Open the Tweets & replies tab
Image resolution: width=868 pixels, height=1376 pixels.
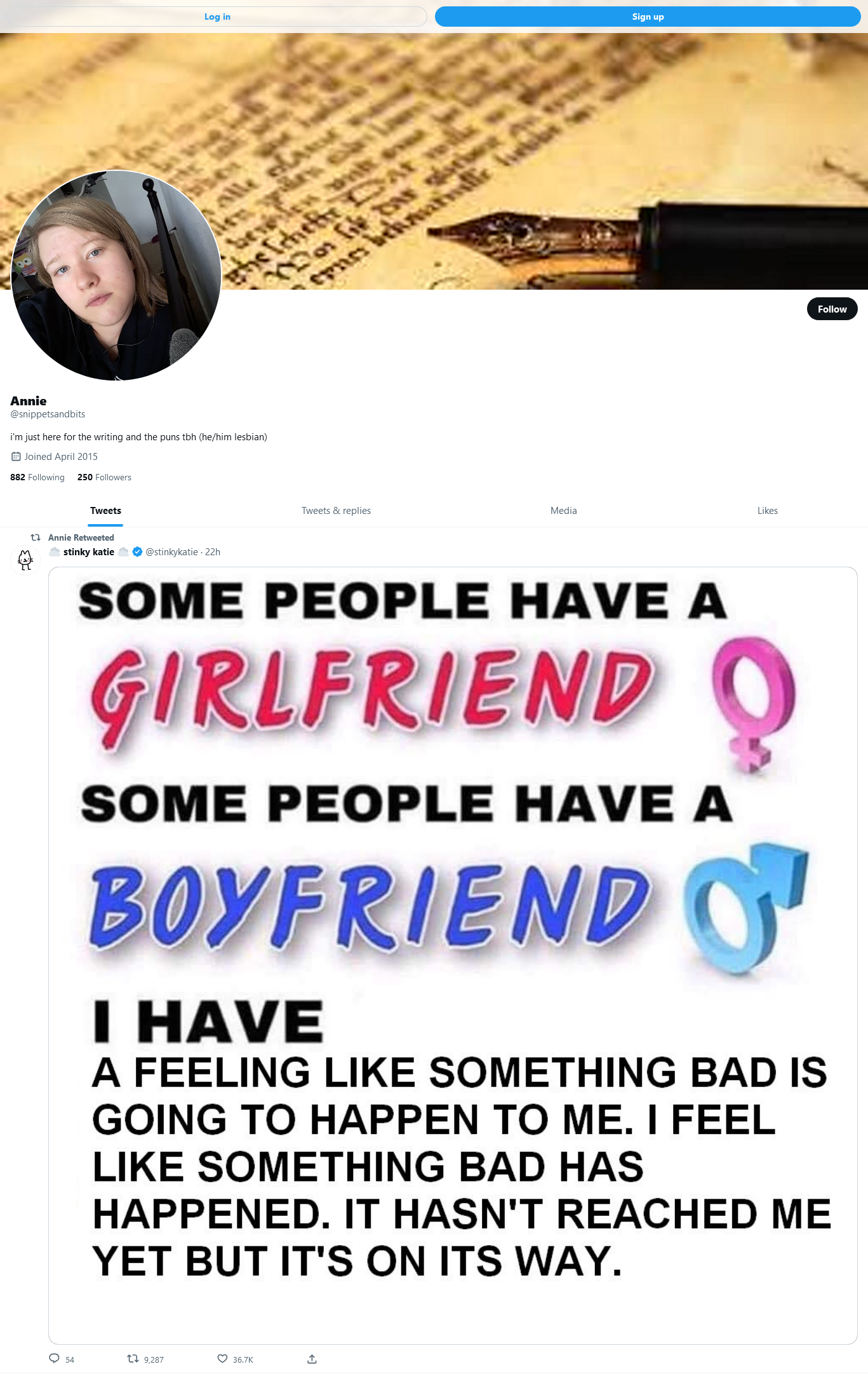pos(336,510)
